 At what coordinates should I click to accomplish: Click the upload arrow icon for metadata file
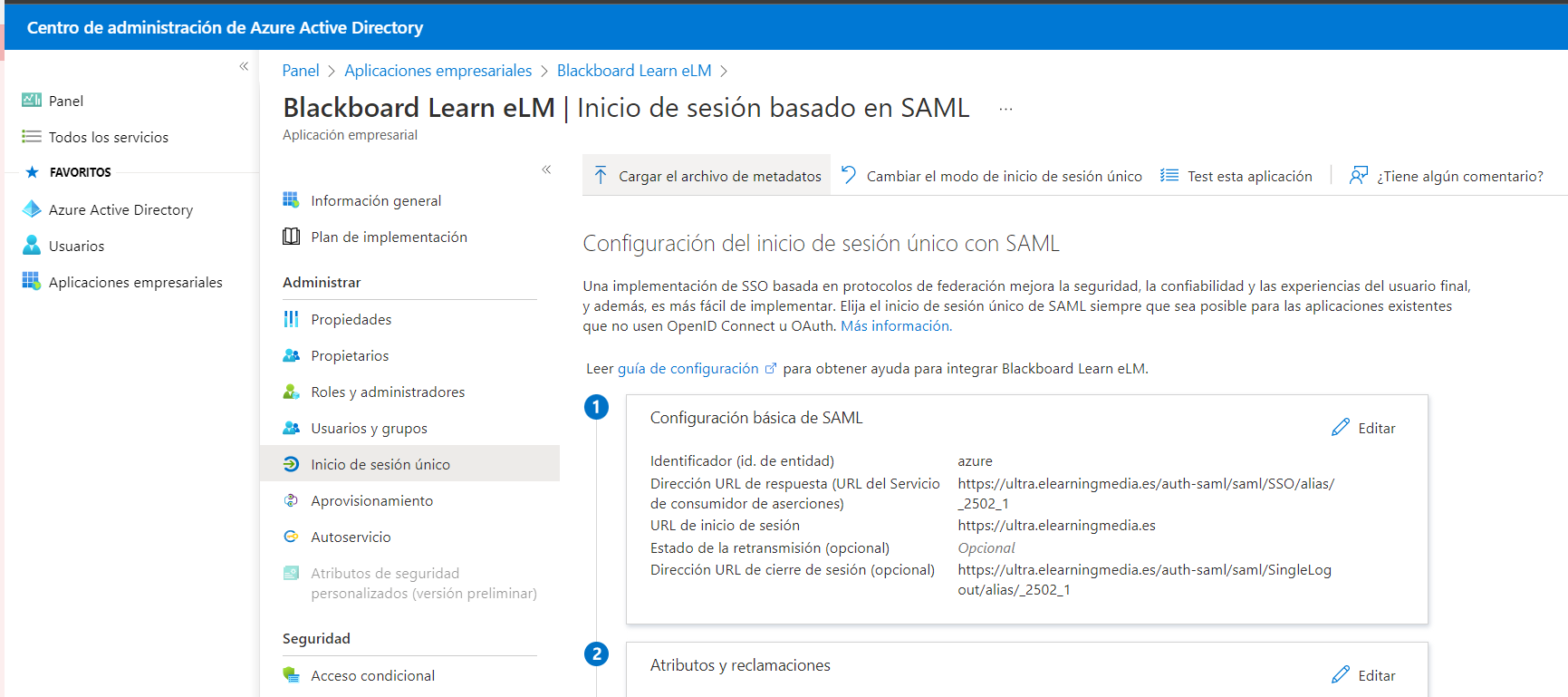pyautogui.click(x=601, y=175)
